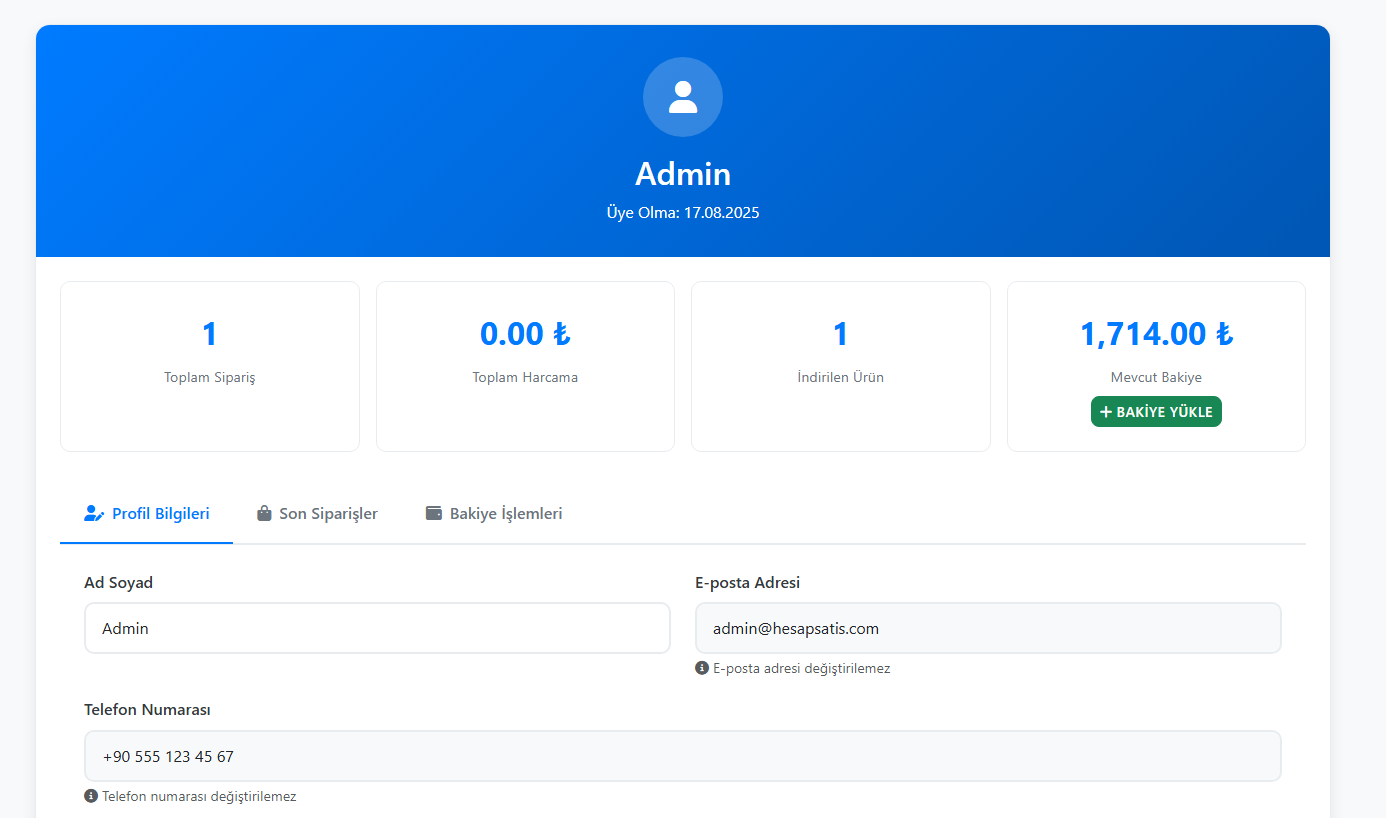
Task: Click the wallet icon beside Bakiye İşlemleri
Action: 434,514
